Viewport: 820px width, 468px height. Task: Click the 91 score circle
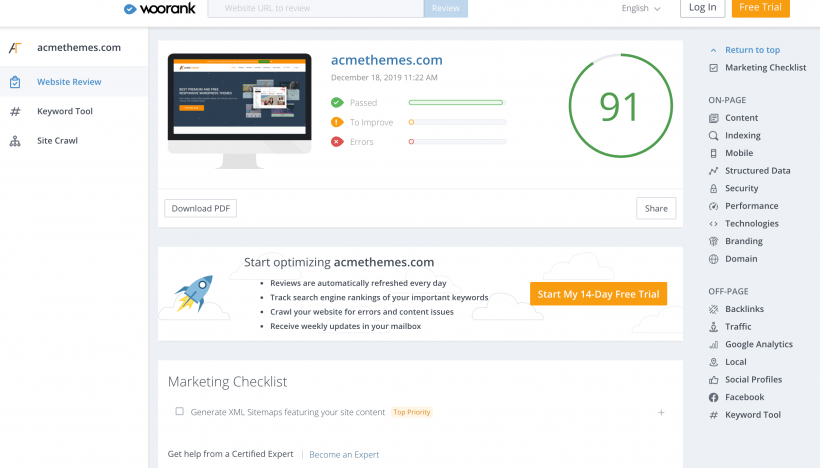click(620, 106)
